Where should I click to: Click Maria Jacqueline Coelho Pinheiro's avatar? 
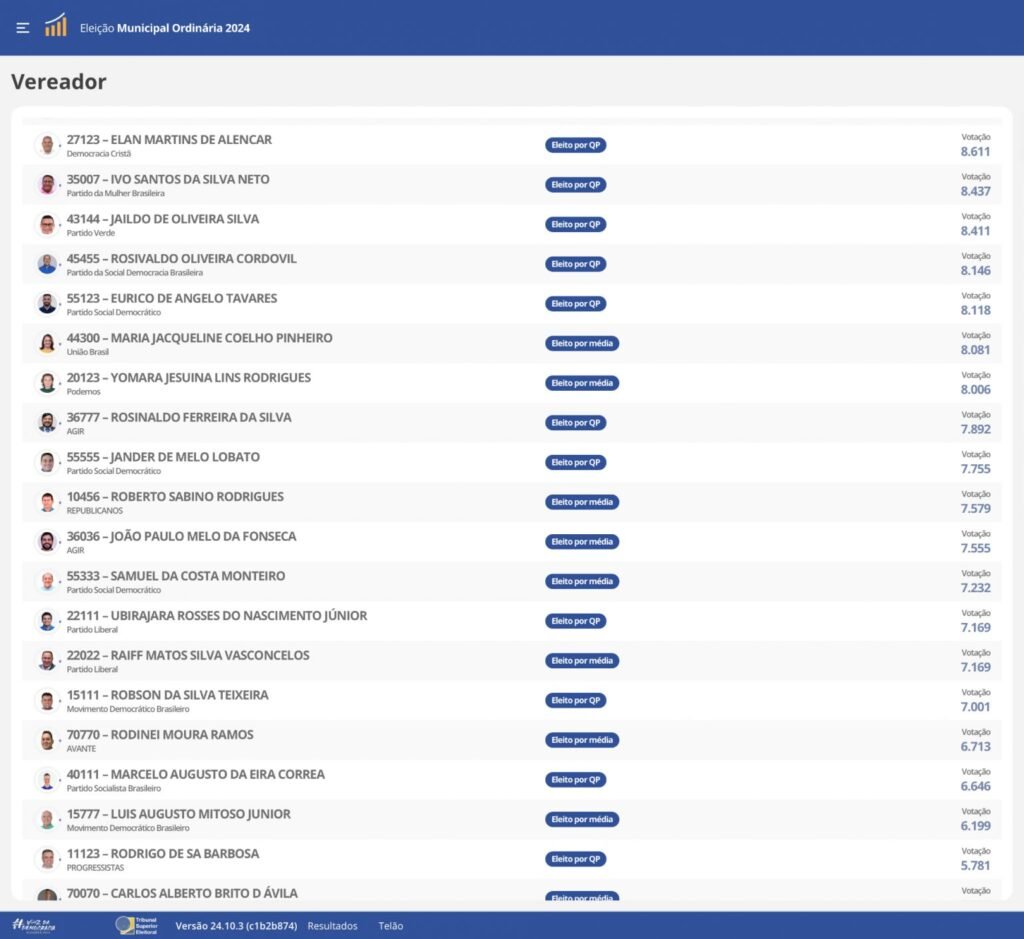(x=47, y=344)
